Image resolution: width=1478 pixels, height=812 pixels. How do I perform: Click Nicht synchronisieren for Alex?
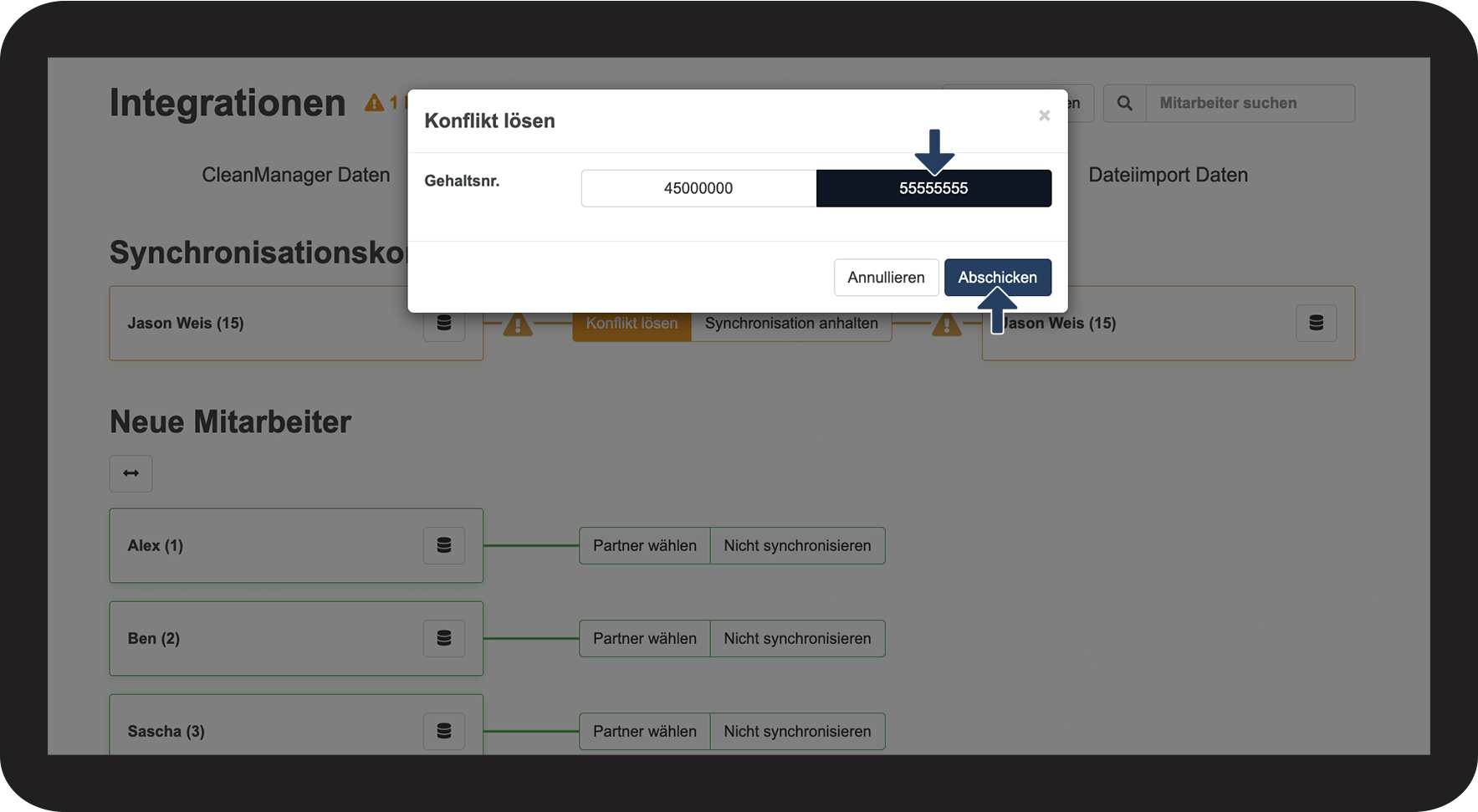click(x=797, y=545)
